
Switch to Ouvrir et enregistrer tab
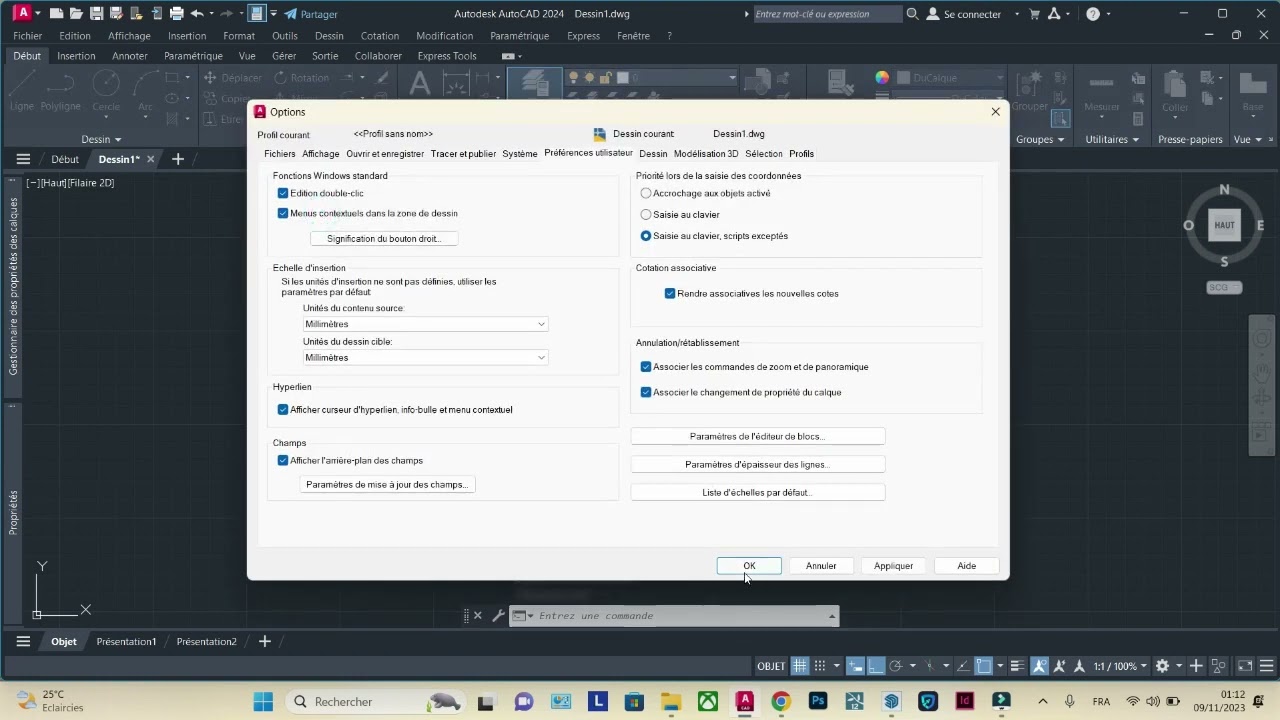point(385,154)
